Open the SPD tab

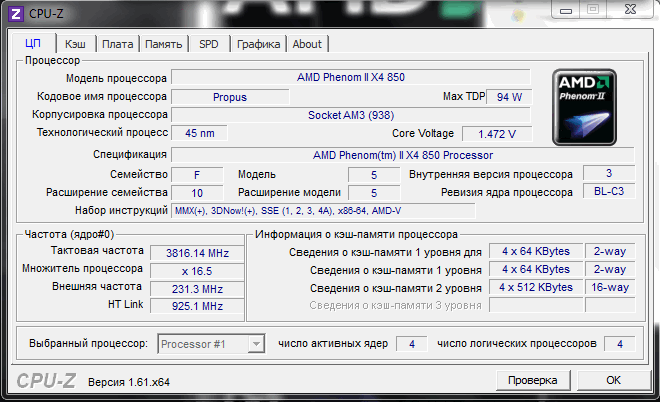(209, 44)
